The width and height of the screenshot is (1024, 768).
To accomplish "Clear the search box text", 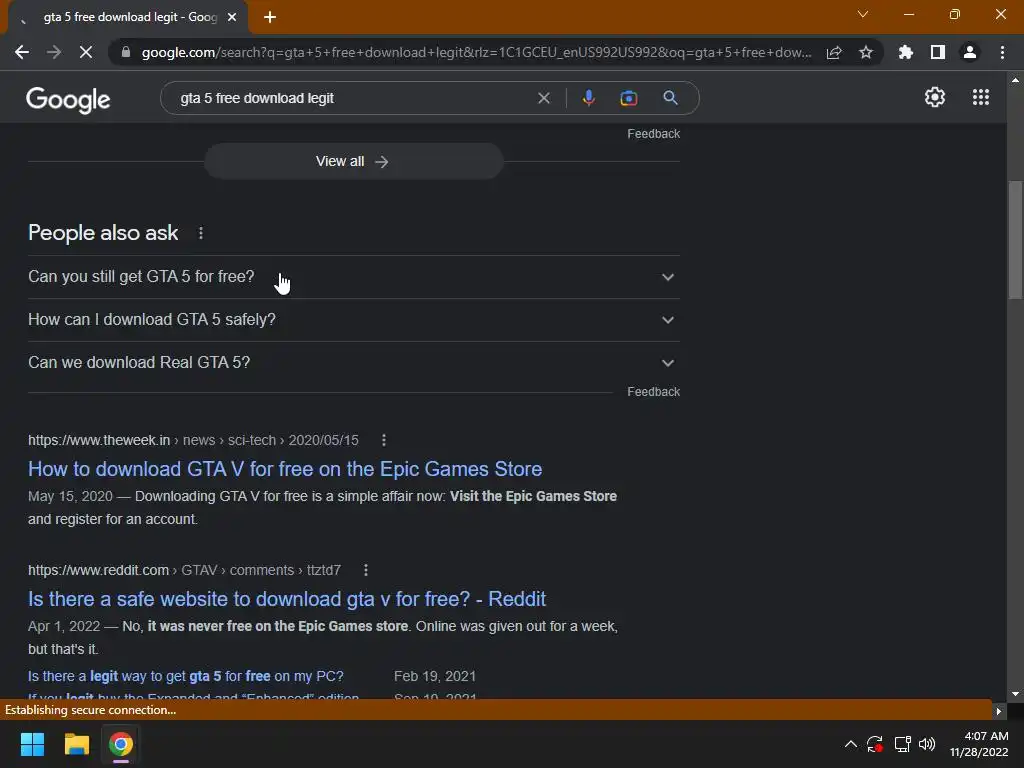I will point(543,98).
